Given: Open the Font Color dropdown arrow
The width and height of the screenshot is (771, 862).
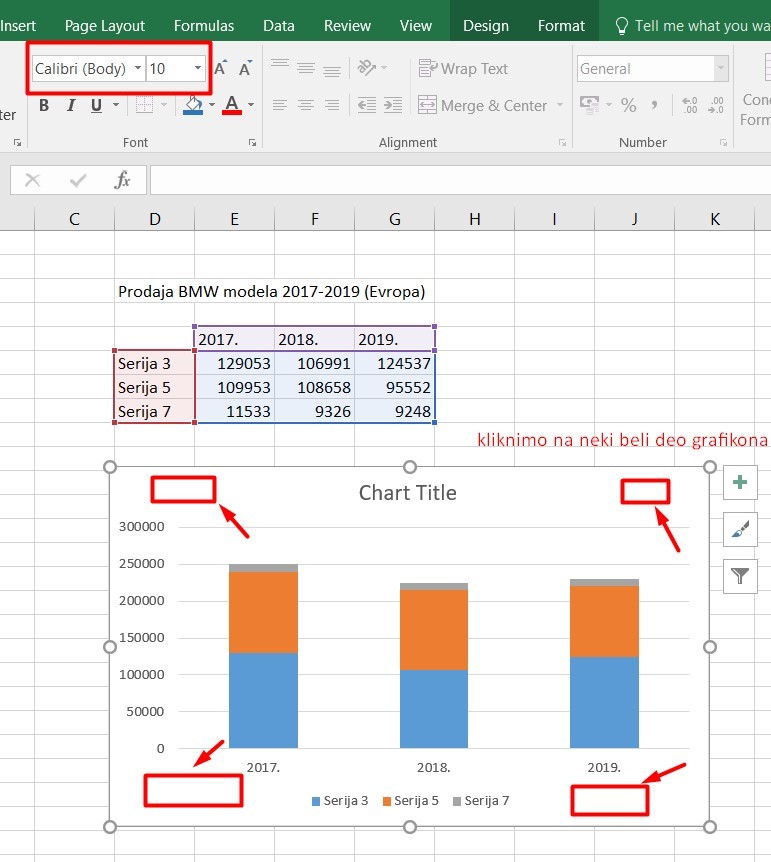Looking at the screenshot, I should pyautogui.click(x=251, y=104).
